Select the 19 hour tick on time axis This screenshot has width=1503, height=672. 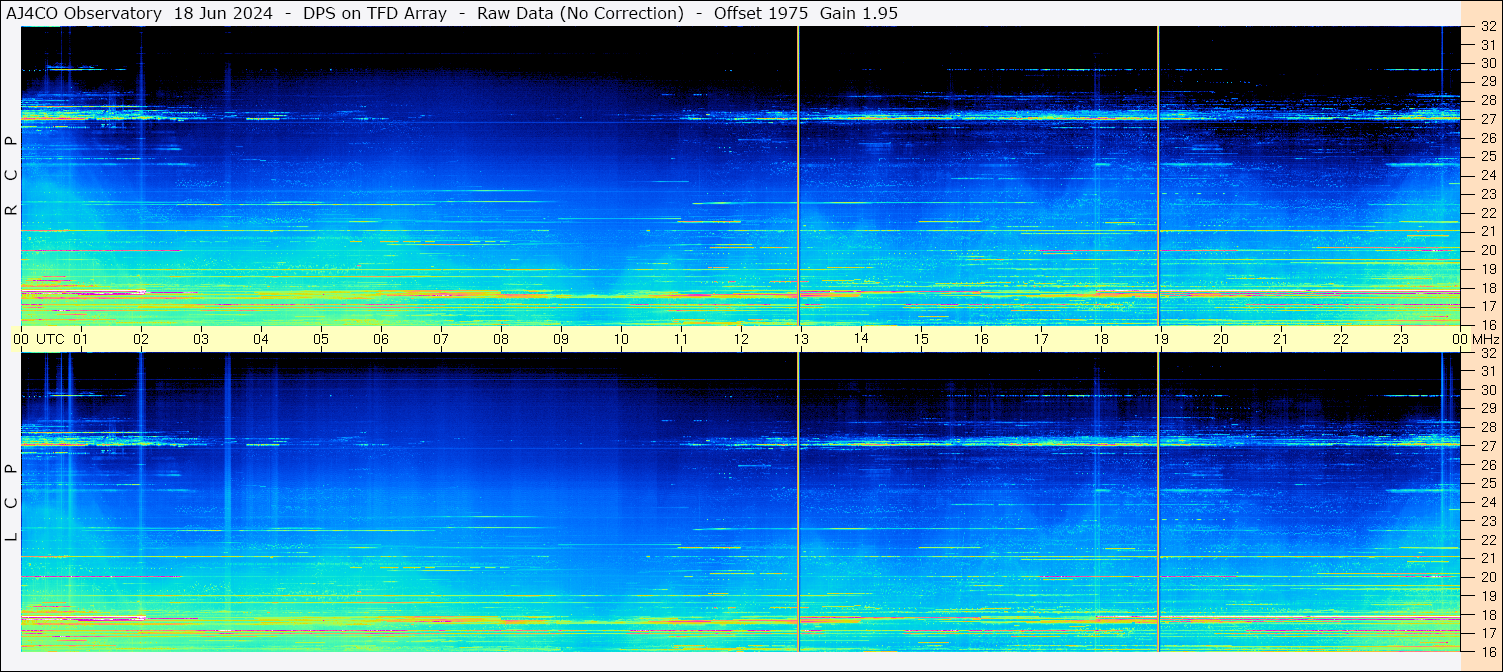1161,339
